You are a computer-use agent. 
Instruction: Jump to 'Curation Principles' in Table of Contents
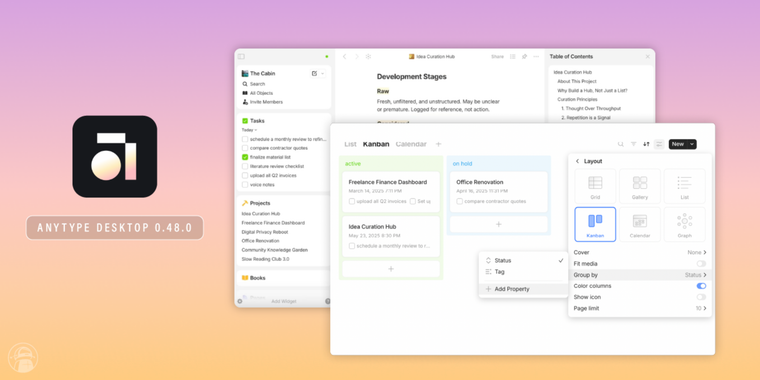click(x=577, y=99)
